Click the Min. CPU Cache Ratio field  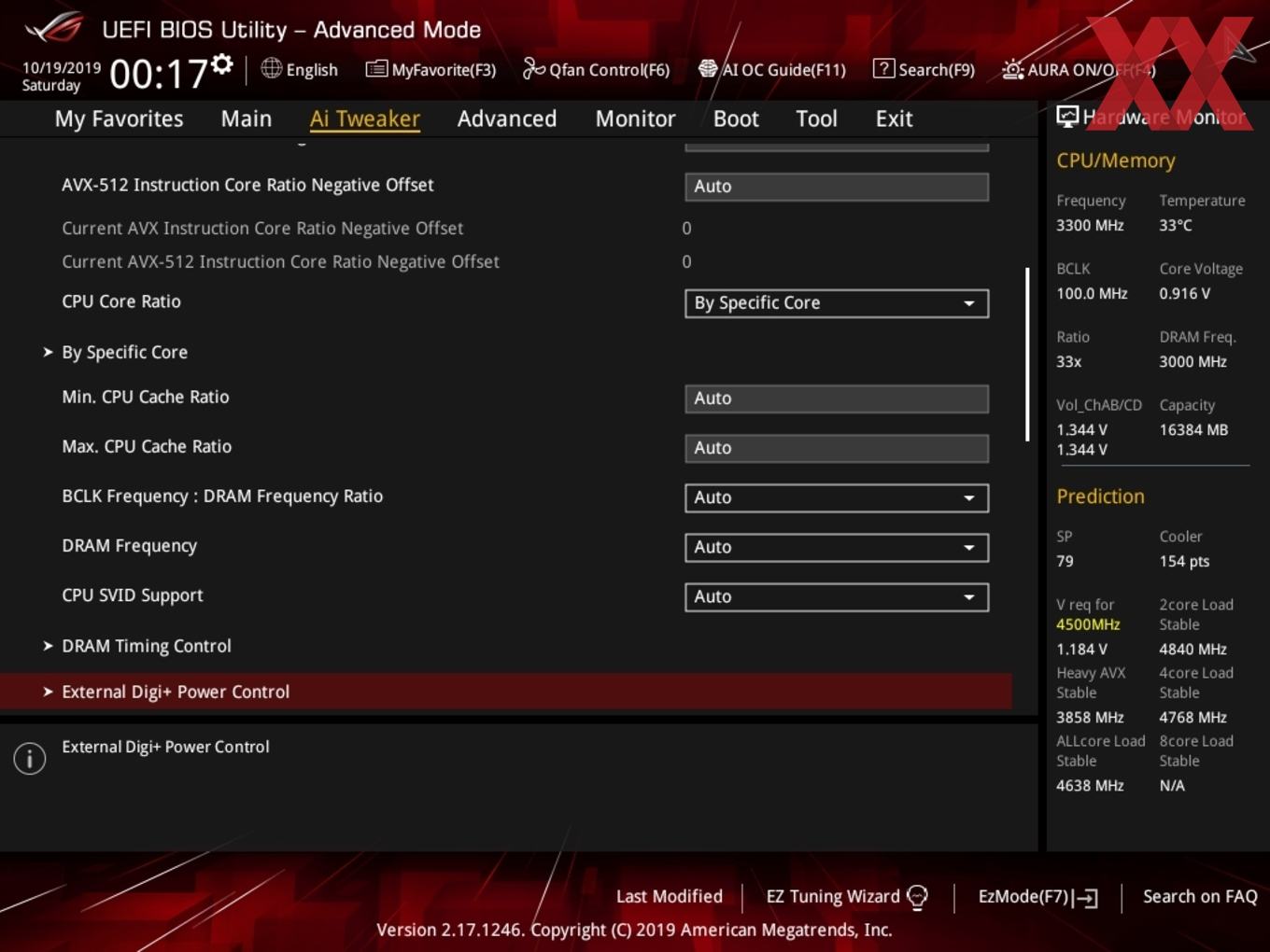pos(837,399)
